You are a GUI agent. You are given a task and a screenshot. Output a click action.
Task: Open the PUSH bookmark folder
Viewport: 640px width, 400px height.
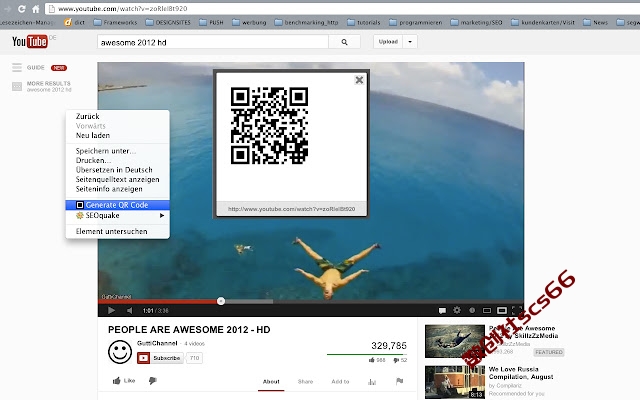pyautogui.click(x=211, y=22)
